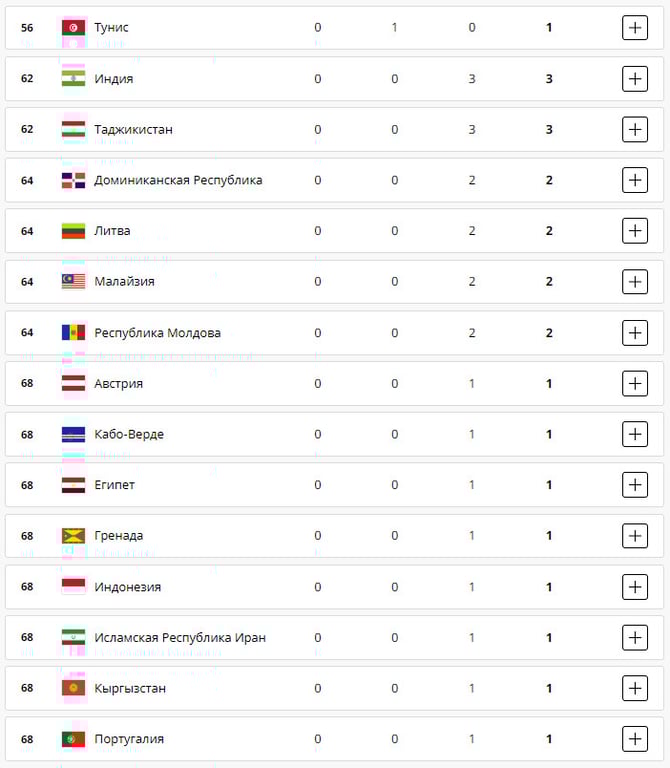This screenshot has height=768, width=670.
Task: Click the Tunisia flag icon
Action: click(73, 28)
